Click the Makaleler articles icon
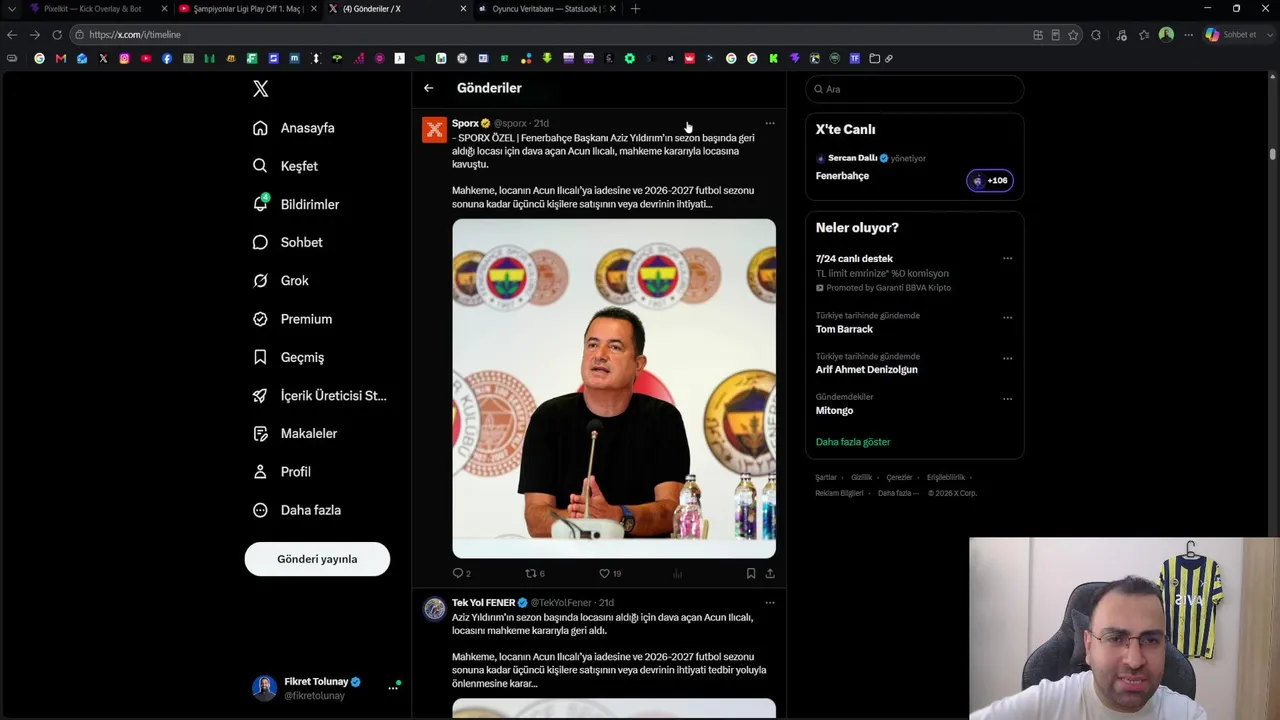 260,434
